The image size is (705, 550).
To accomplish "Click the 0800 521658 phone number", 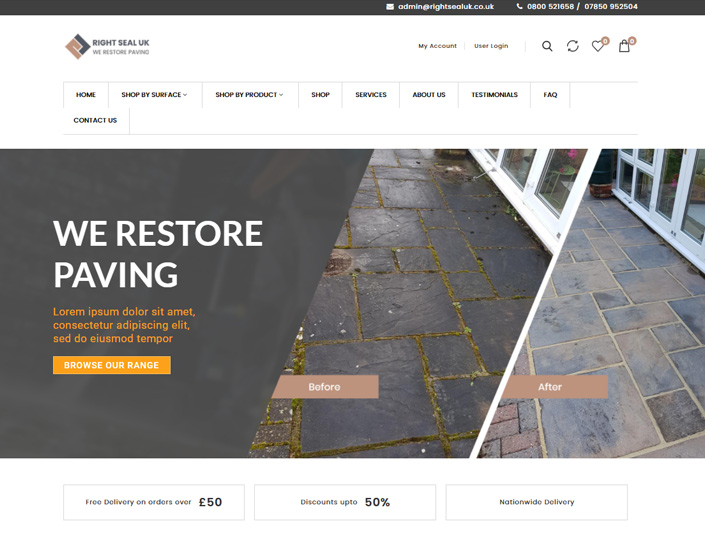I will [550, 7].
